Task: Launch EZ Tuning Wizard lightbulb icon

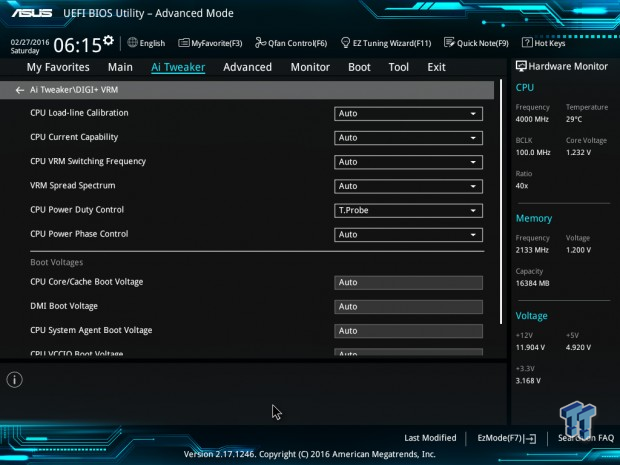Action: pyautogui.click(x=345, y=42)
